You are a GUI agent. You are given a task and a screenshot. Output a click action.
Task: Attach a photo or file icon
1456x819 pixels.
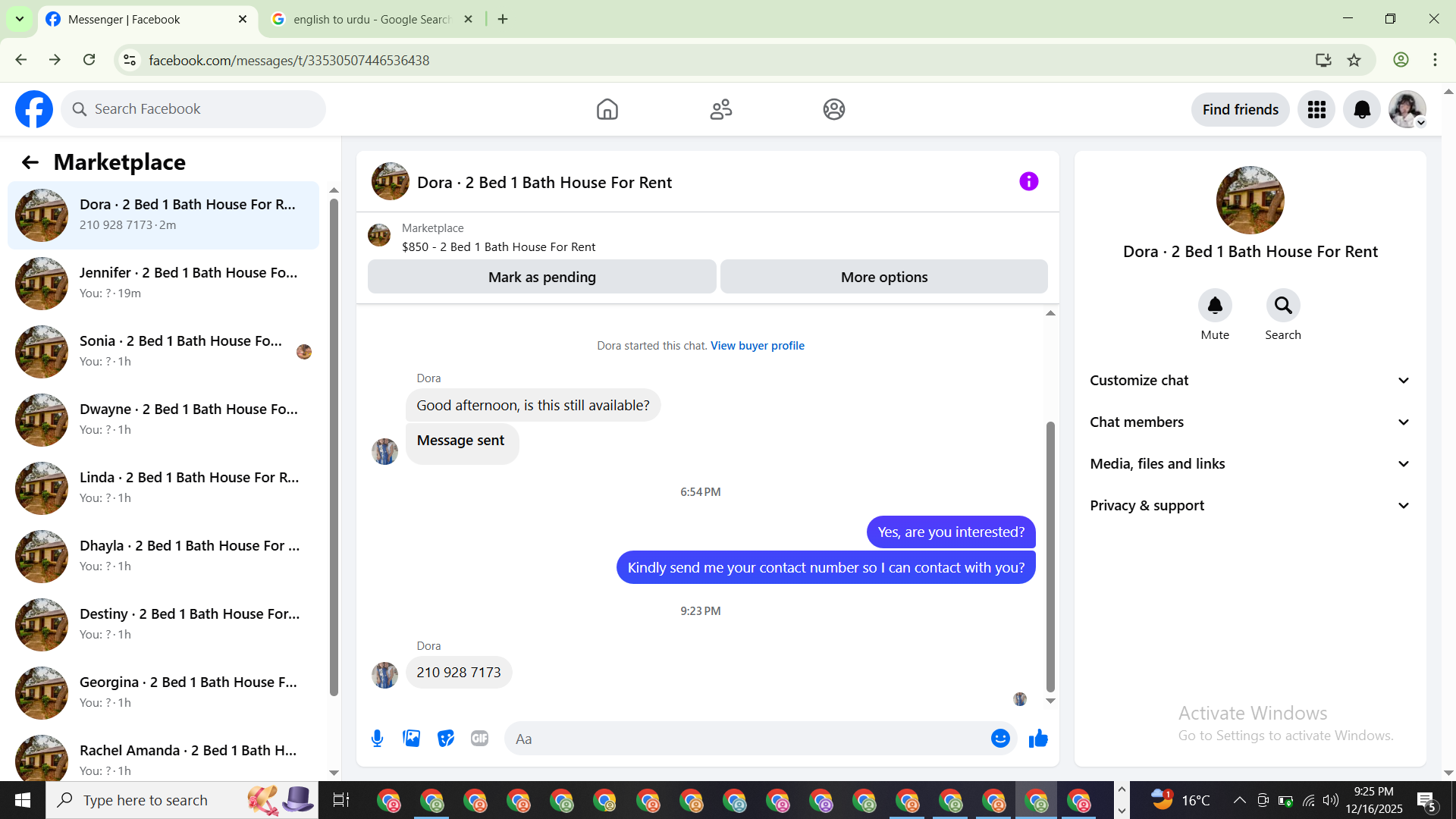pos(412,739)
